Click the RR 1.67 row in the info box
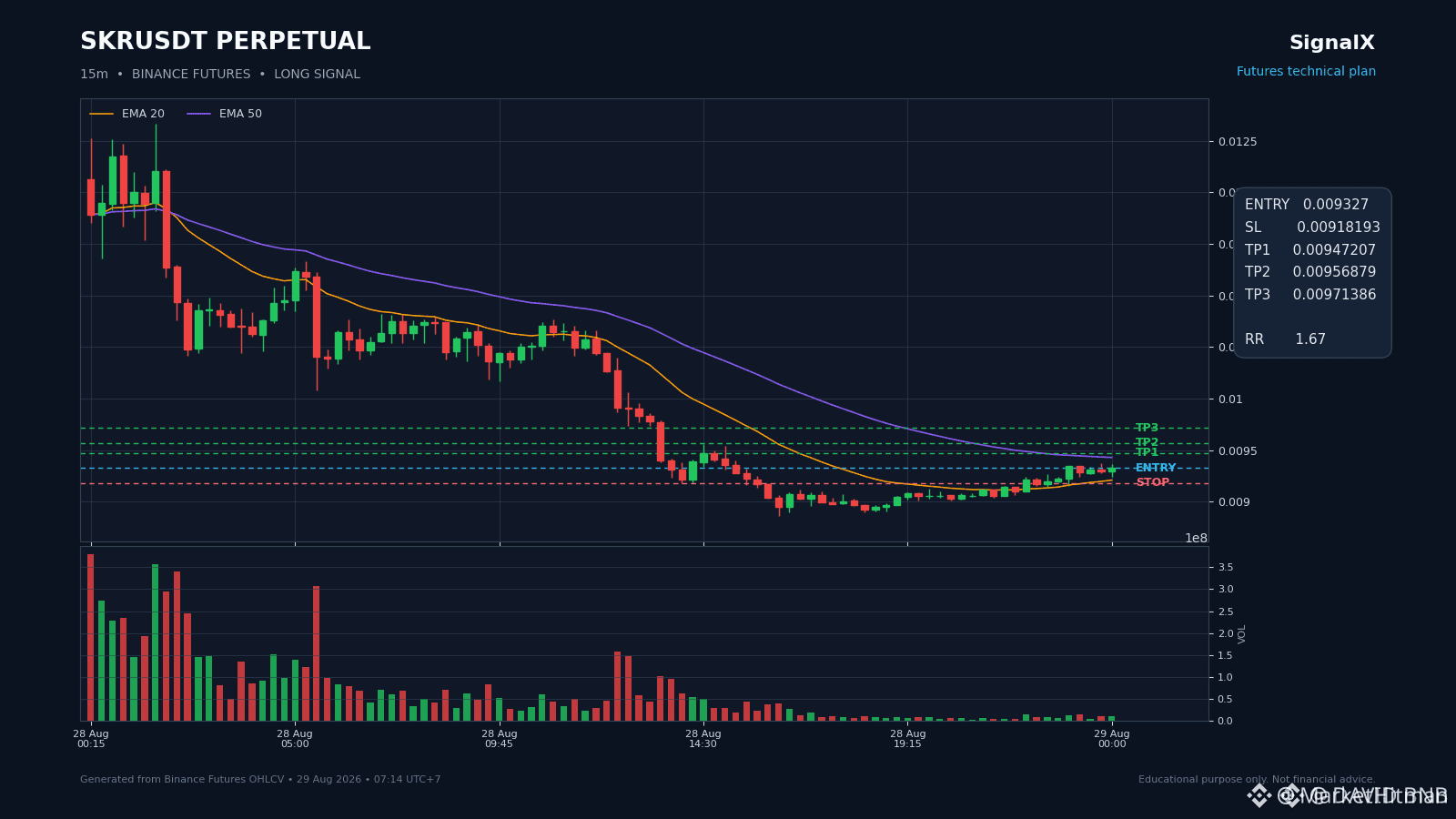This screenshot has height=819, width=1456. click(1285, 339)
